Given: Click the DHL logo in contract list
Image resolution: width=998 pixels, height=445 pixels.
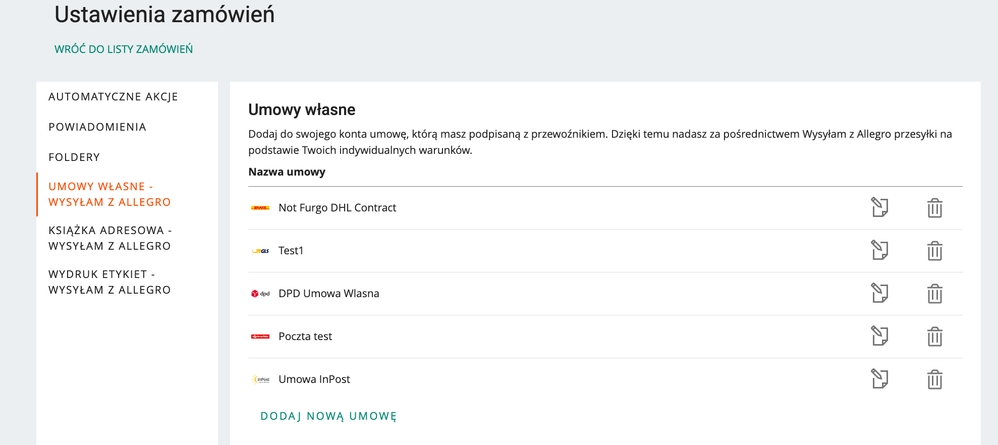Looking at the screenshot, I should click(x=260, y=208).
